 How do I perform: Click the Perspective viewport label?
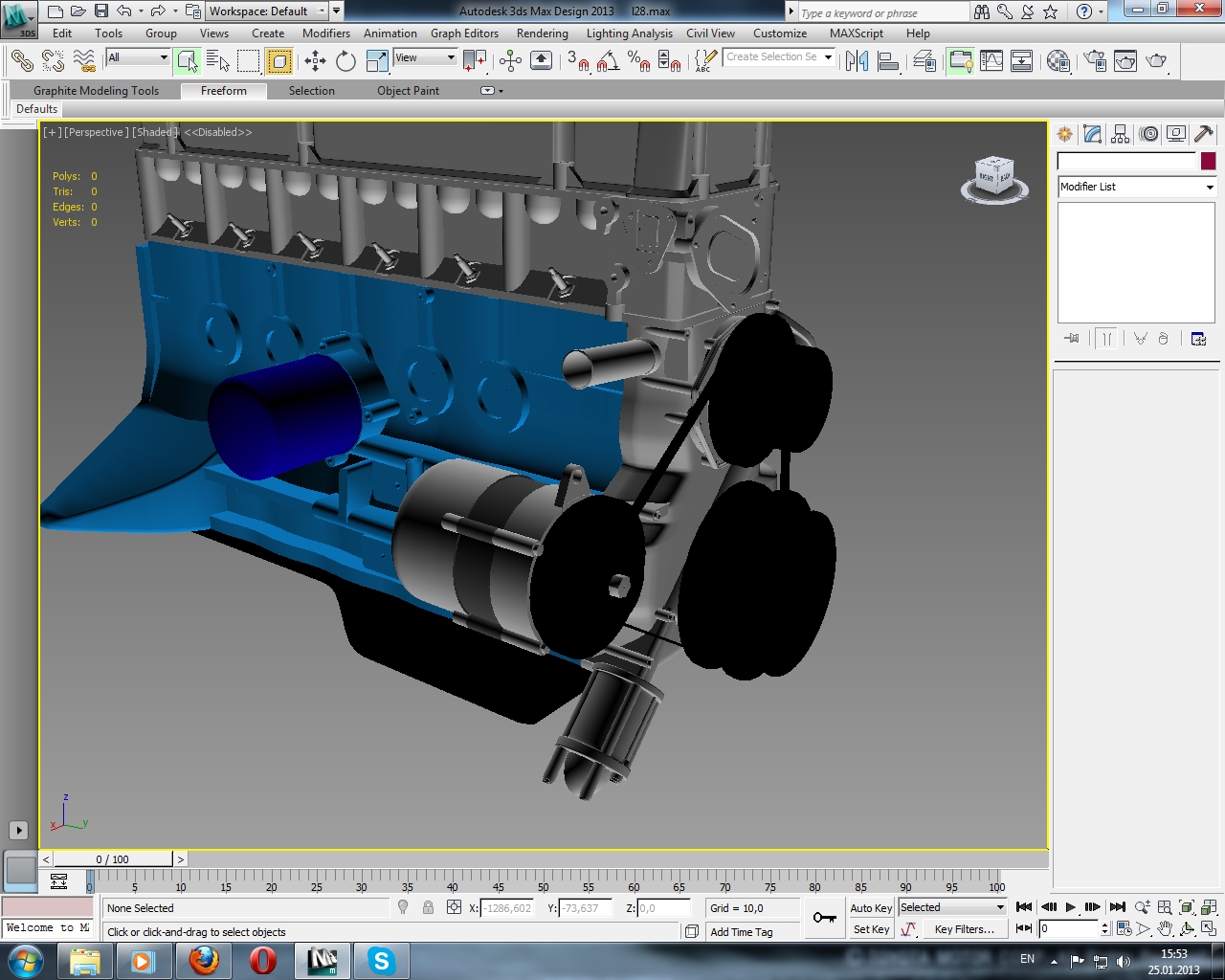[x=96, y=132]
